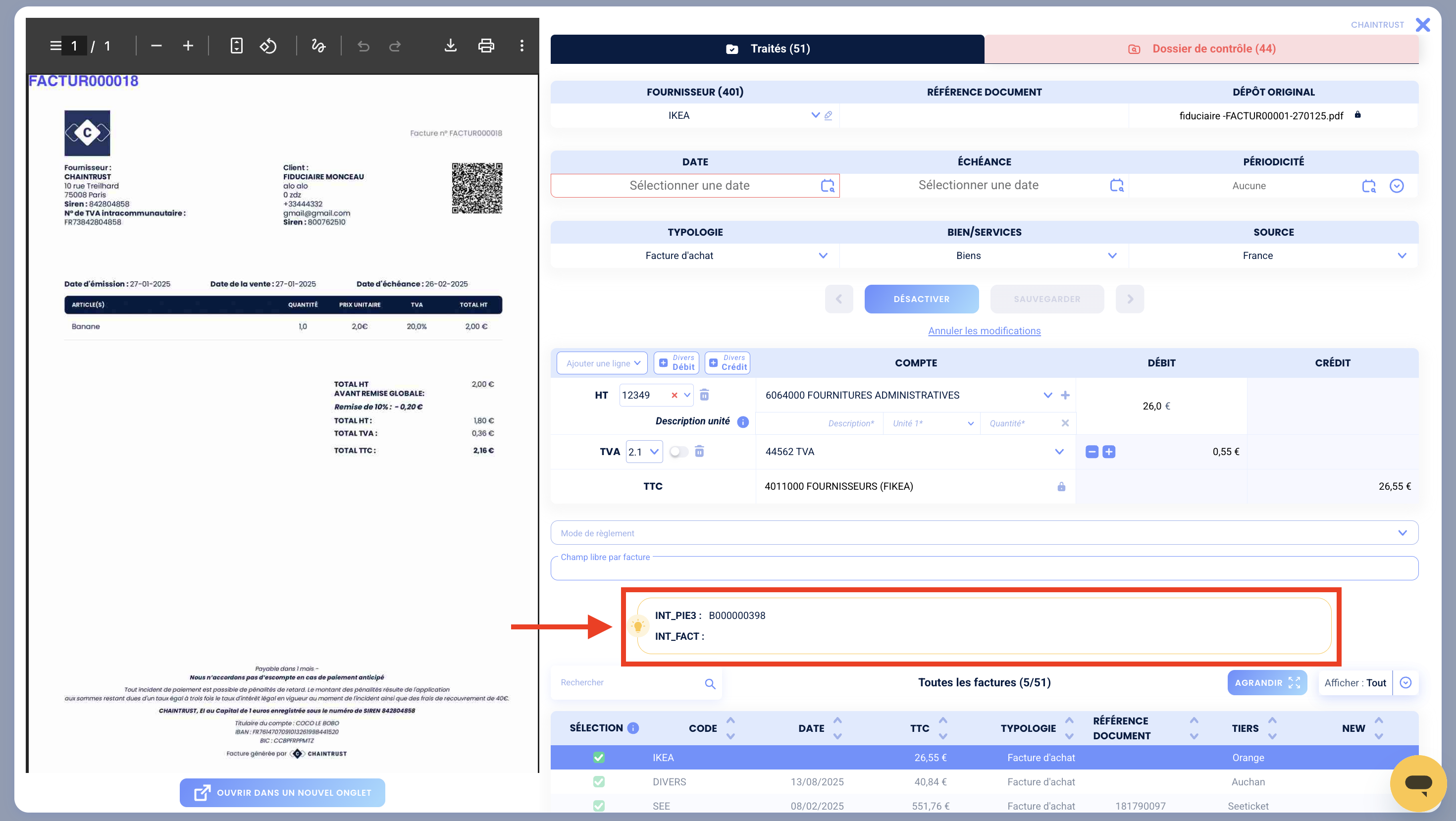
Task: Toggle the TVA line switch
Action: click(678, 452)
